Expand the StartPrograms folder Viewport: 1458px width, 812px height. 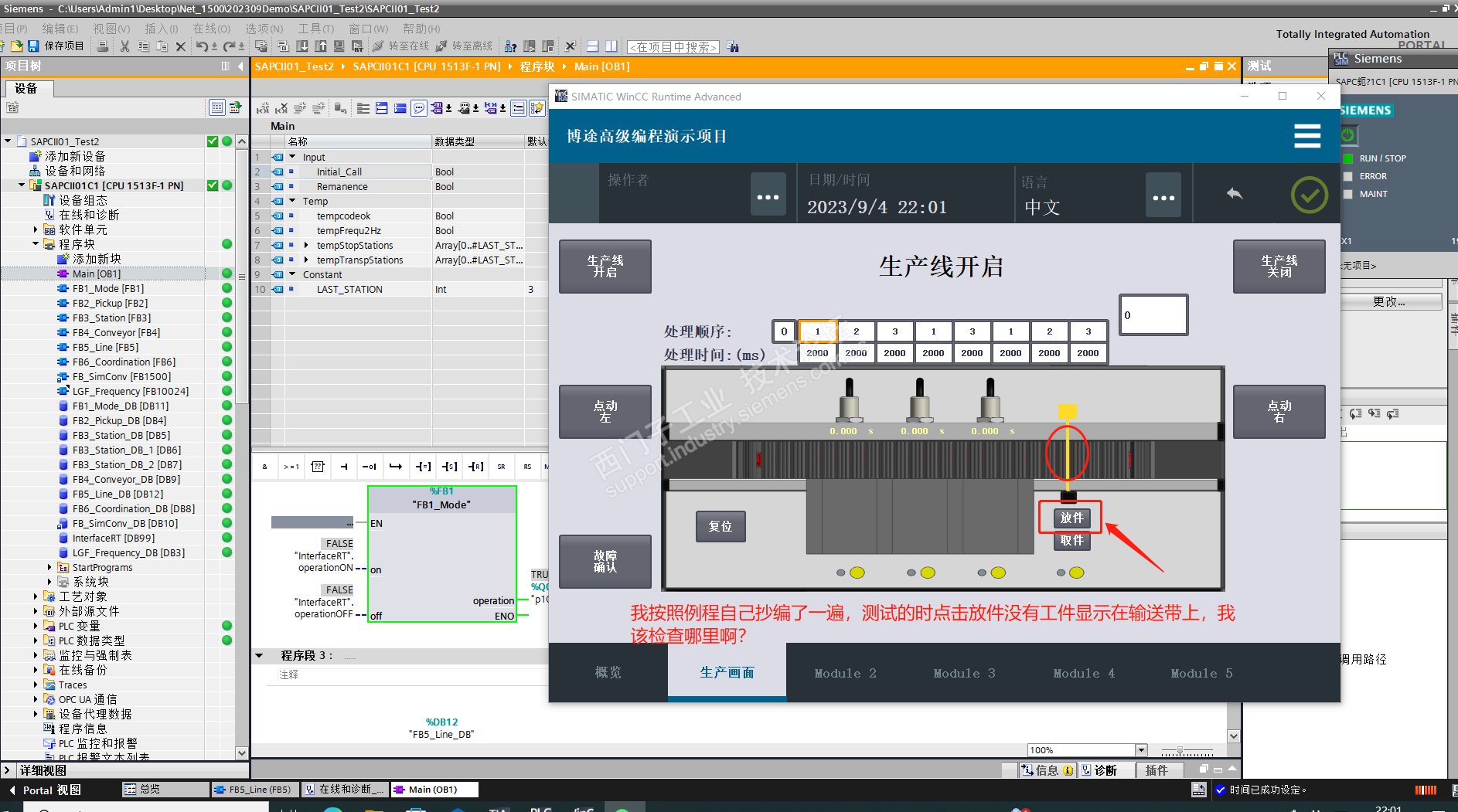click(49, 567)
